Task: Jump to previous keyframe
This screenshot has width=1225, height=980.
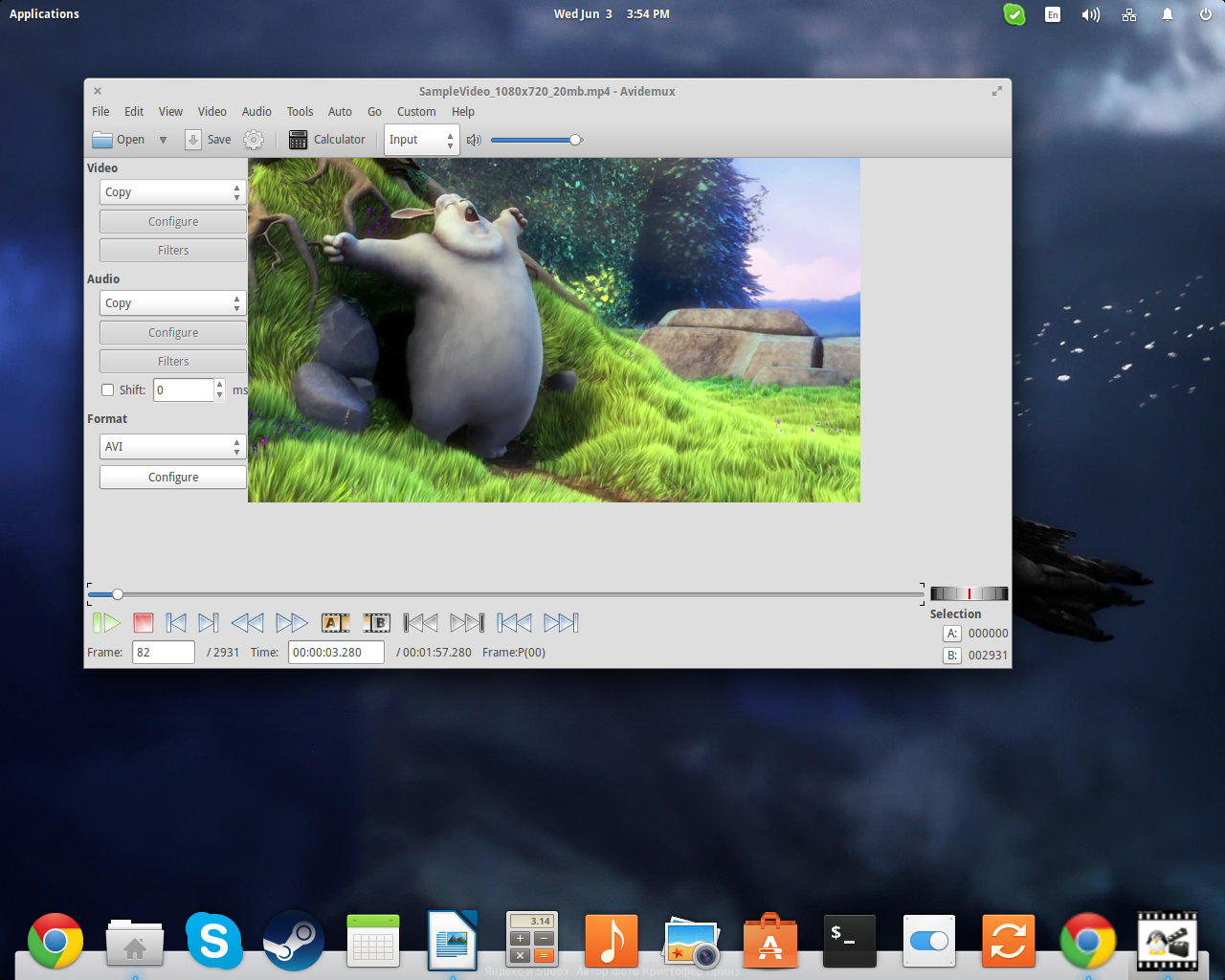Action: 248,624
